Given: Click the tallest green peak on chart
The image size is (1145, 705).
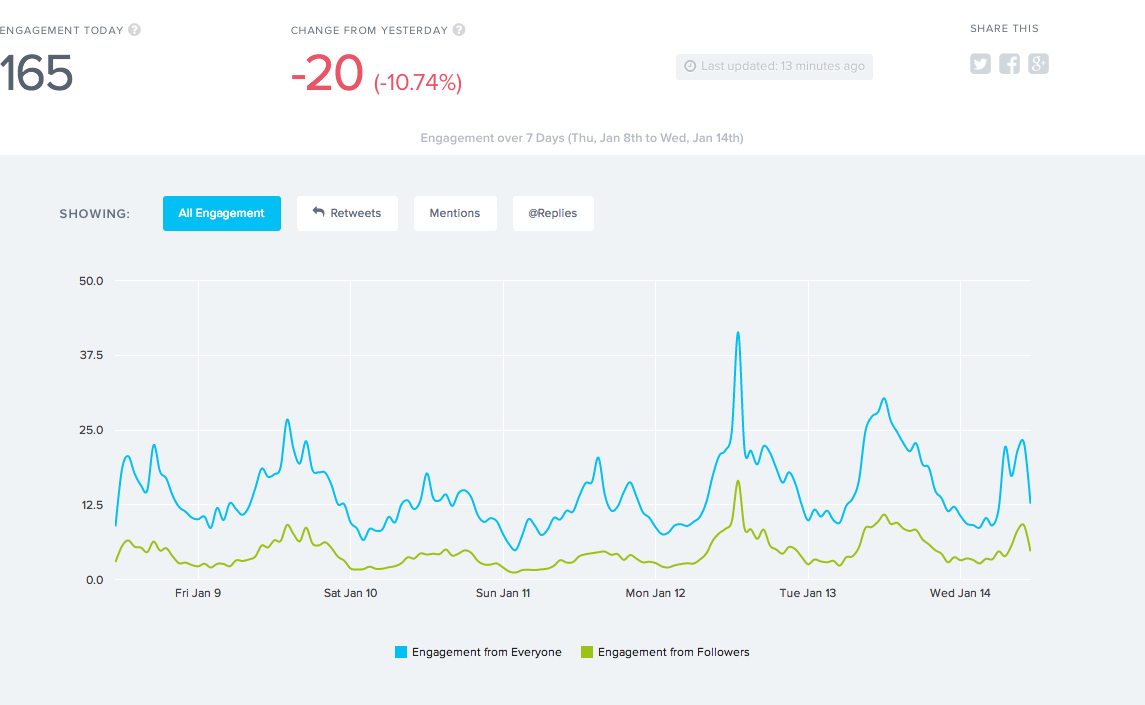Looking at the screenshot, I should [x=738, y=481].
